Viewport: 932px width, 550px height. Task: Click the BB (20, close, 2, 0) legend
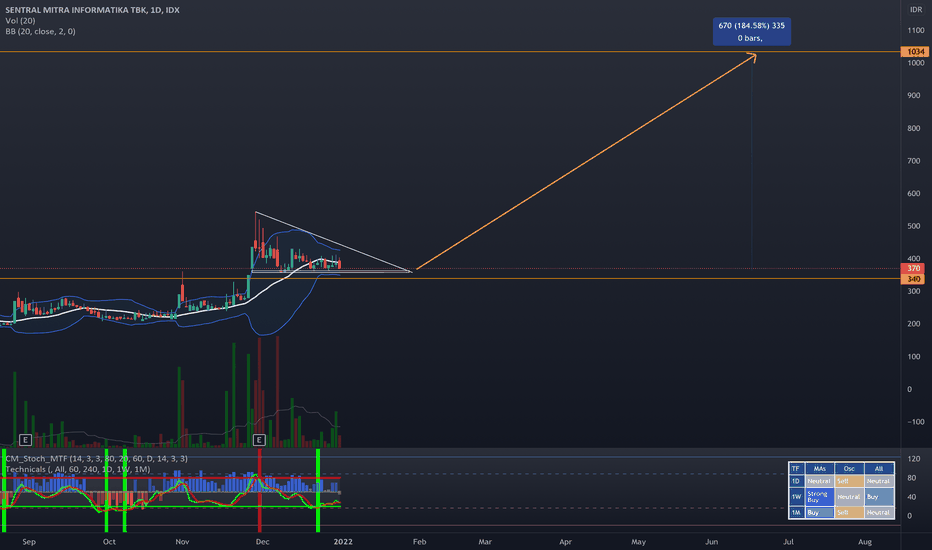tap(40, 31)
